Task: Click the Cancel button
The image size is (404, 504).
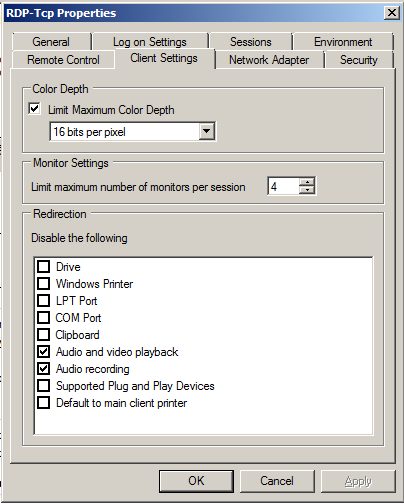Action: click(x=277, y=481)
